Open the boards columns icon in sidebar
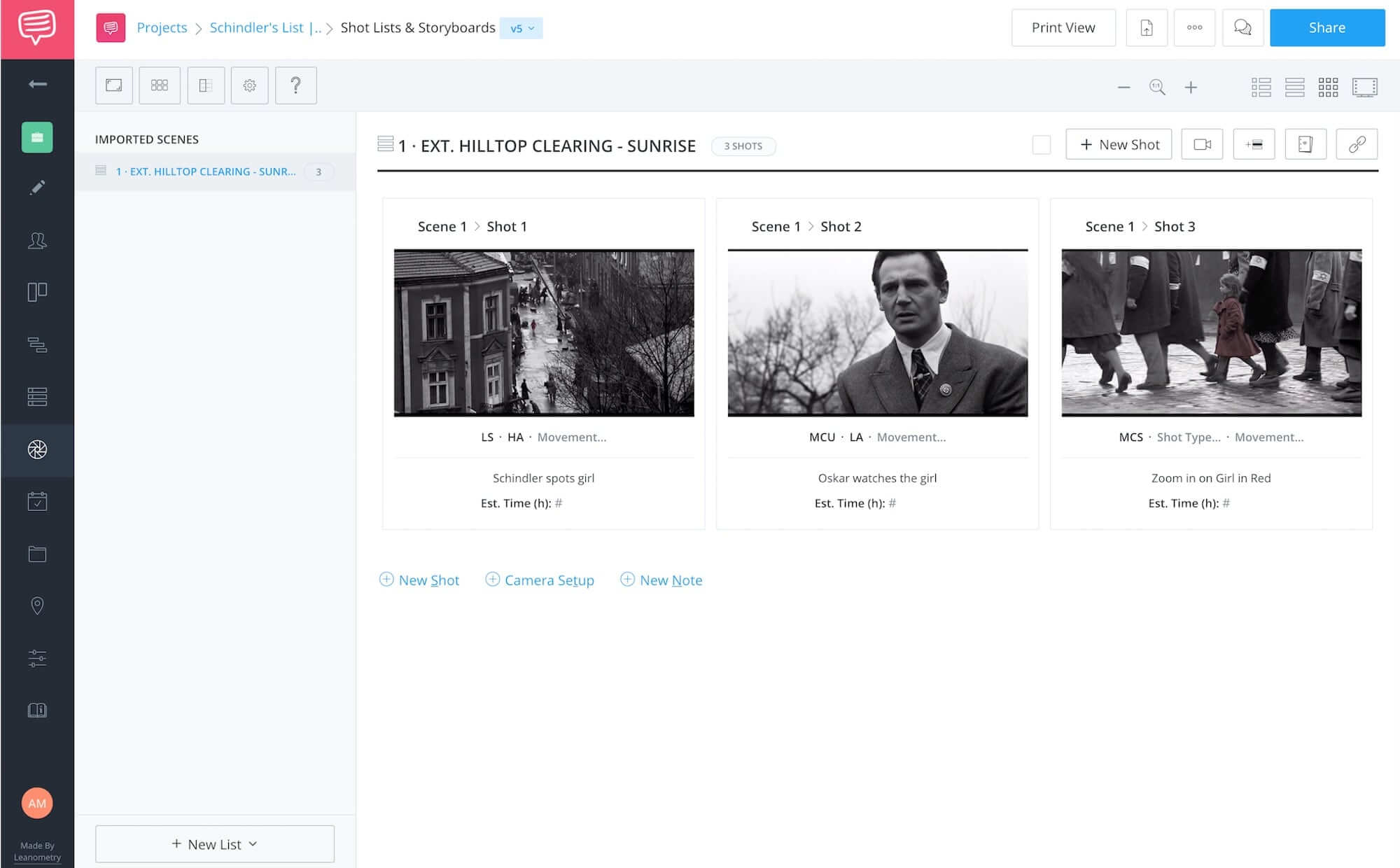 point(38,292)
